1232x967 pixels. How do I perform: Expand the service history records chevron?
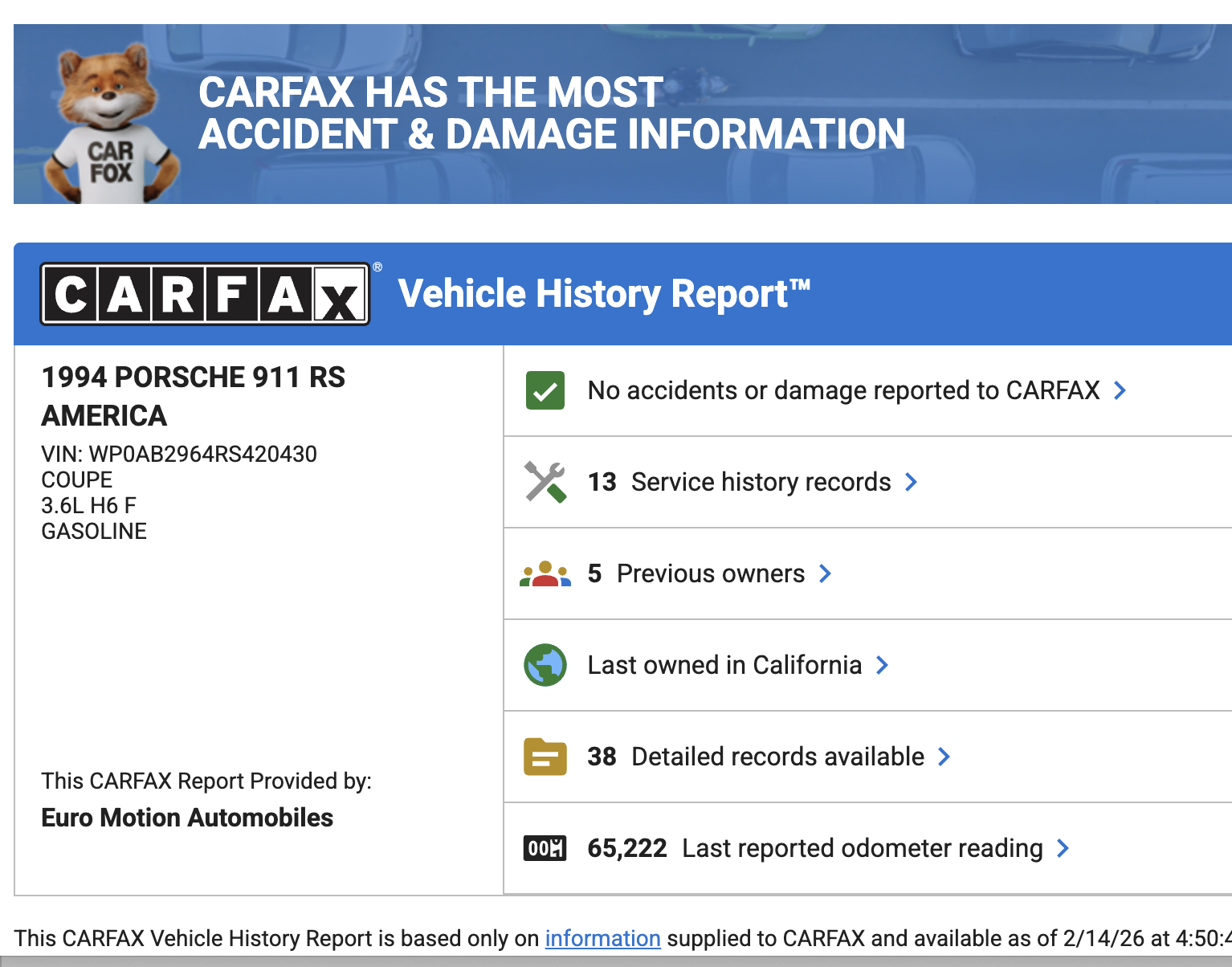coord(912,482)
